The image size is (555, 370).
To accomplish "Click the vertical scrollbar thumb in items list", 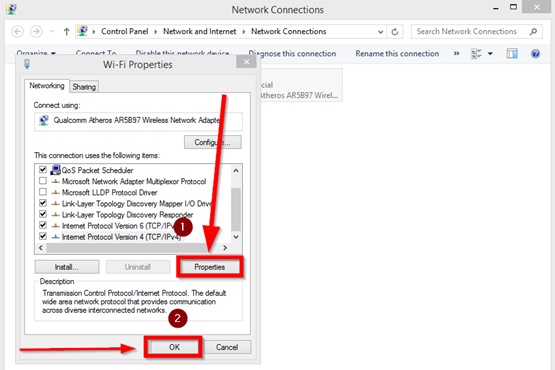I will point(236,209).
